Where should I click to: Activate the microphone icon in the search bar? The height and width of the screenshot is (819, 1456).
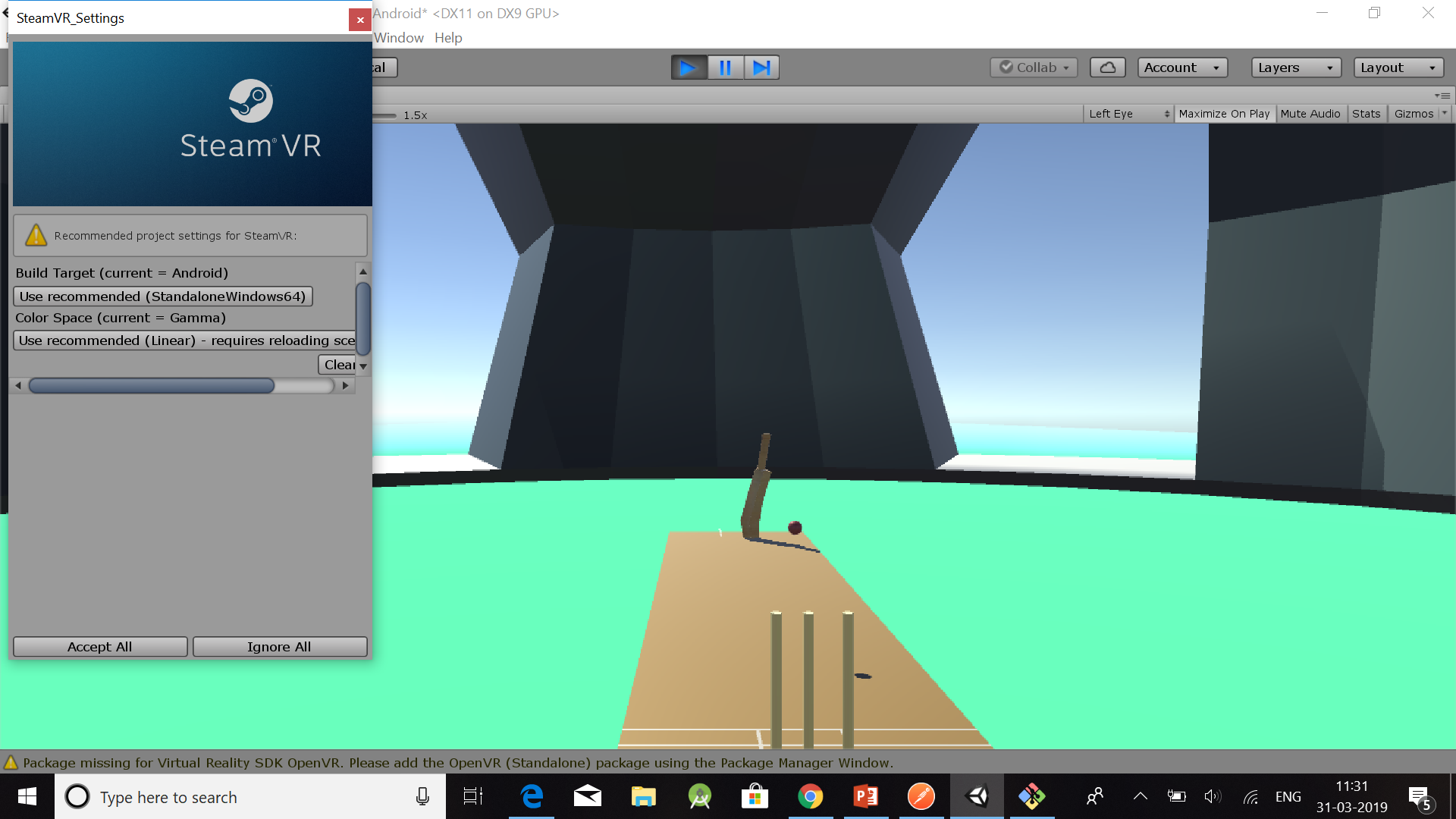pyautogui.click(x=422, y=796)
